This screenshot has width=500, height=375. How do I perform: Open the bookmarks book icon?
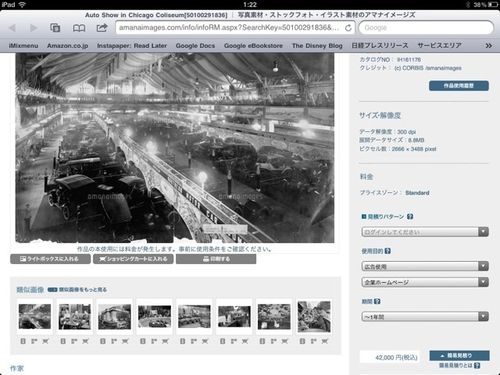pos(79,28)
